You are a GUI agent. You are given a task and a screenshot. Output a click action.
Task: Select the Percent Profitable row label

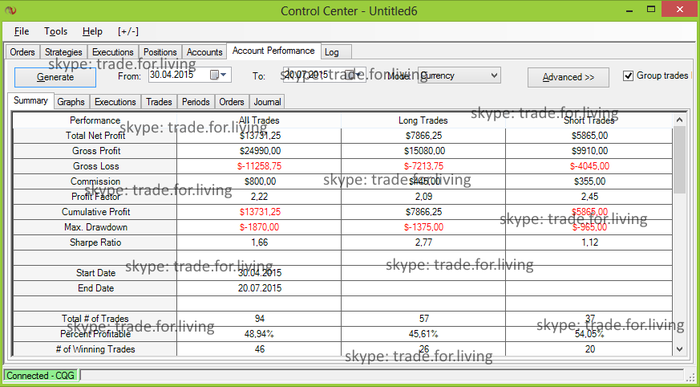click(96, 334)
